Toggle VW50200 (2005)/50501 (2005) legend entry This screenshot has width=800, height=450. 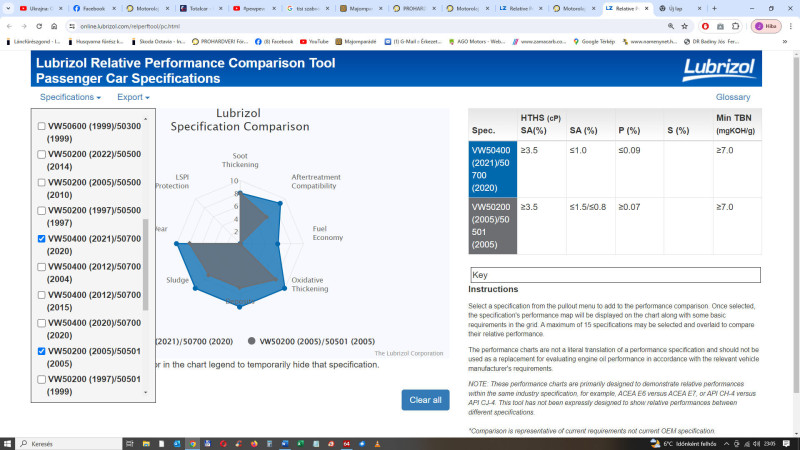click(311, 341)
